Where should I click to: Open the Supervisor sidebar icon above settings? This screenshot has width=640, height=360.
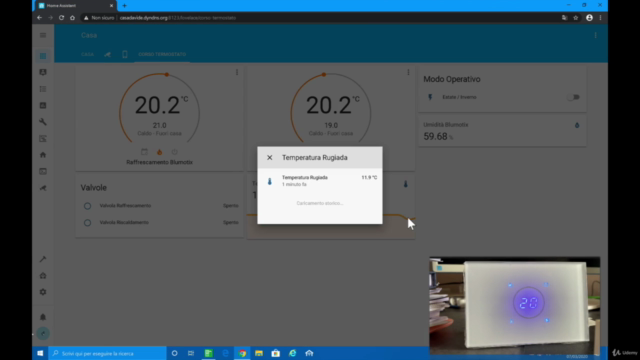point(43,276)
